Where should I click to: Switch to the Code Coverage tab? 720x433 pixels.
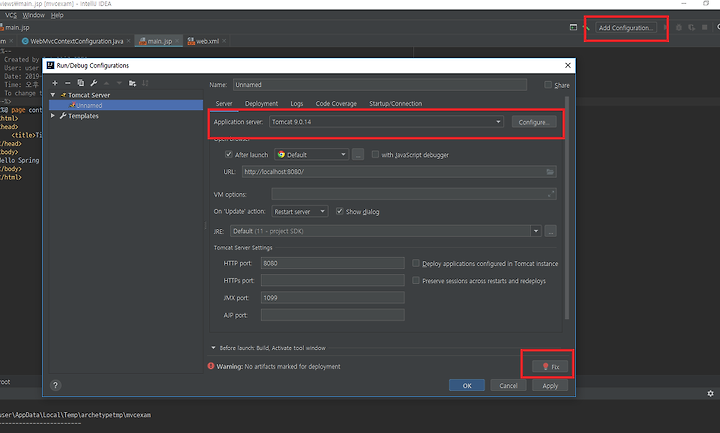click(x=336, y=103)
